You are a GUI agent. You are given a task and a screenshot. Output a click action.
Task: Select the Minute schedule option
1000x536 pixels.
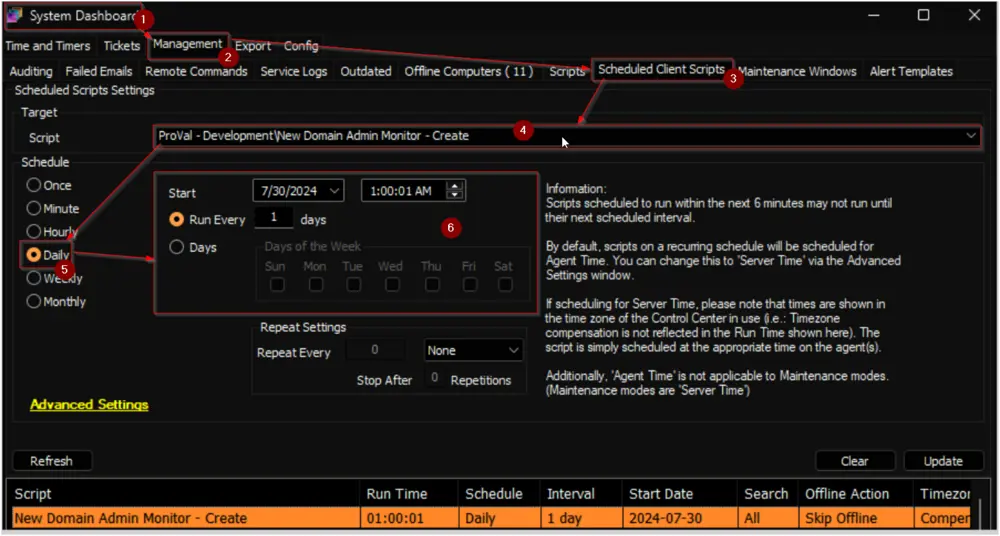(53, 209)
